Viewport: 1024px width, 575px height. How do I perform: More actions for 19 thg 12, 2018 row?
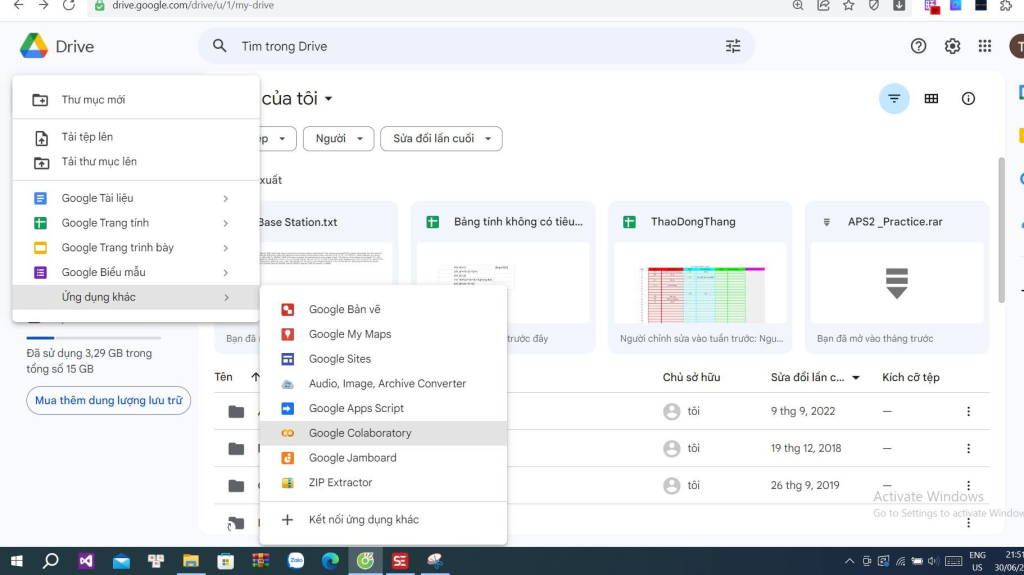coord(968,449)
